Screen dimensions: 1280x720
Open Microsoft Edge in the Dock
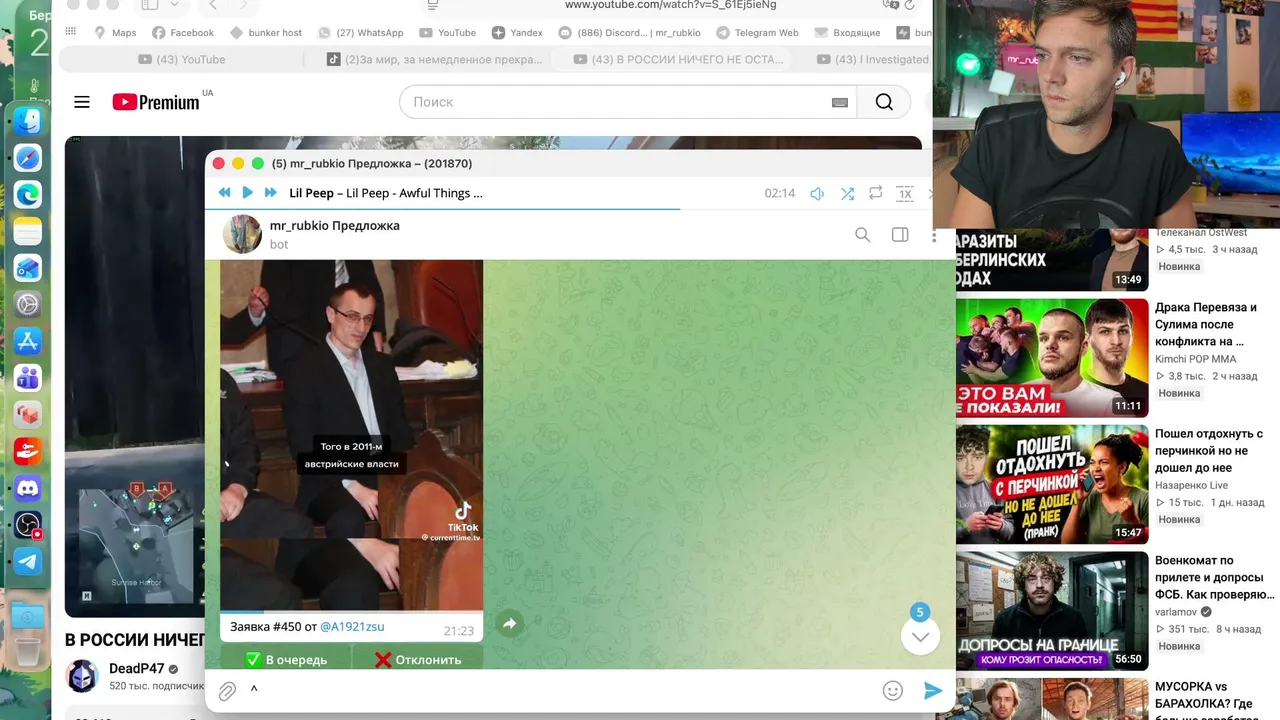28,194
